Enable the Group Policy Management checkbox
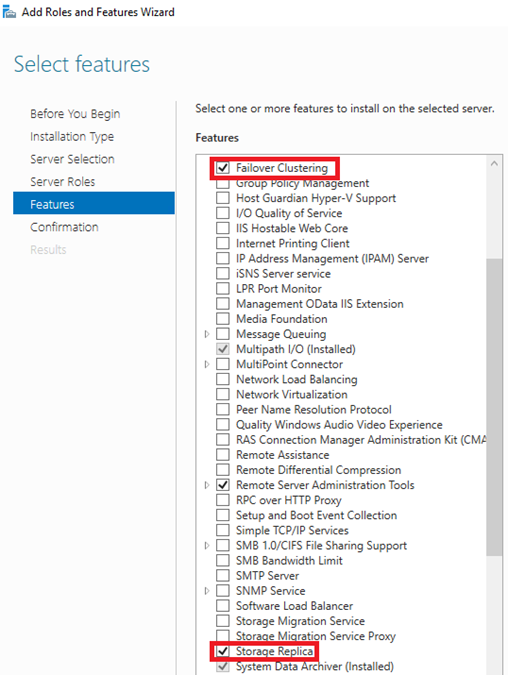The image size is (508, 675). pyautogui.click(x=223, y=184)
